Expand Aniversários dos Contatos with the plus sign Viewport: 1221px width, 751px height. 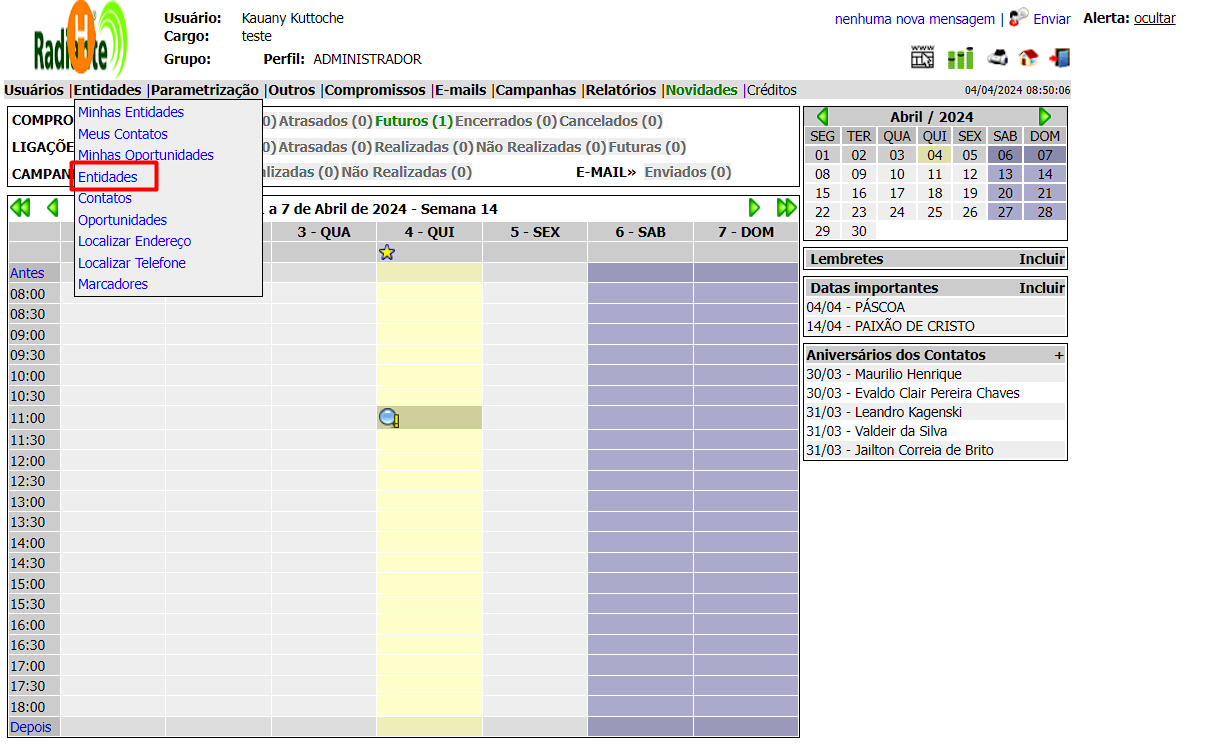(1059, 355)
